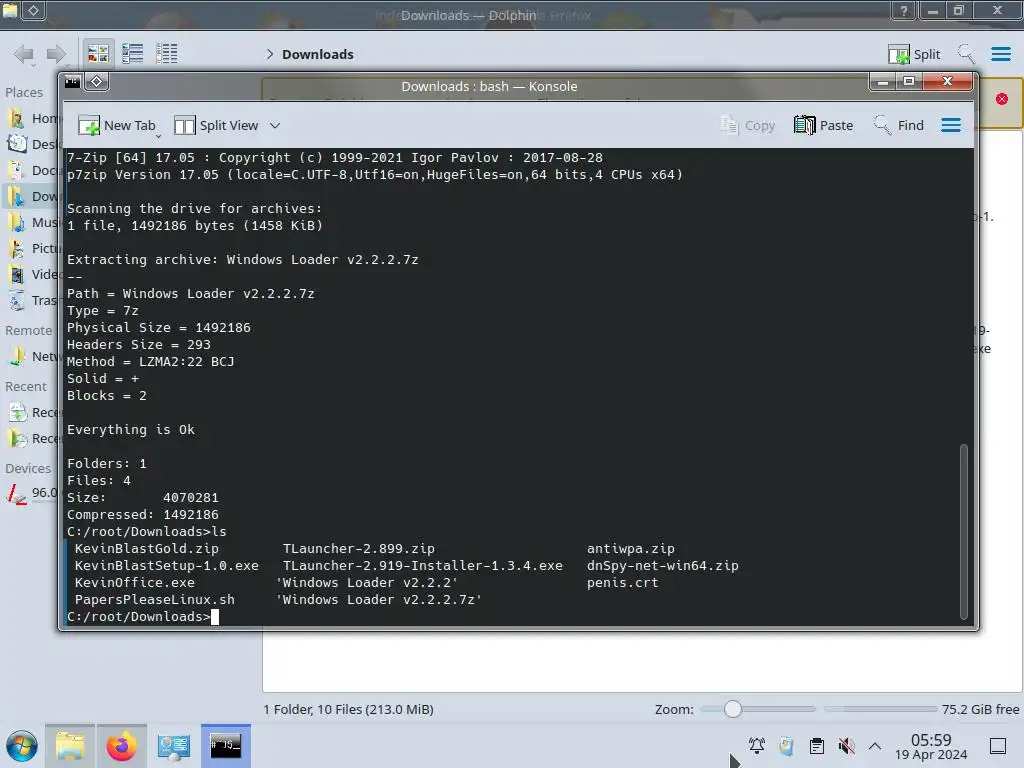Select Pictures in Dolphin Places panel
1024x768 pixels.
click(x=33, y=249)
